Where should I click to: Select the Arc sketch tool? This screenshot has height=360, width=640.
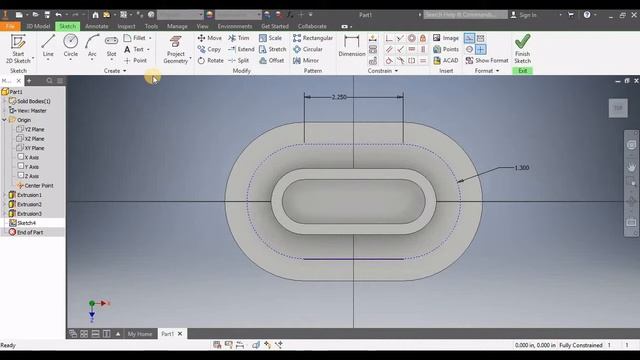pos(92,46)
